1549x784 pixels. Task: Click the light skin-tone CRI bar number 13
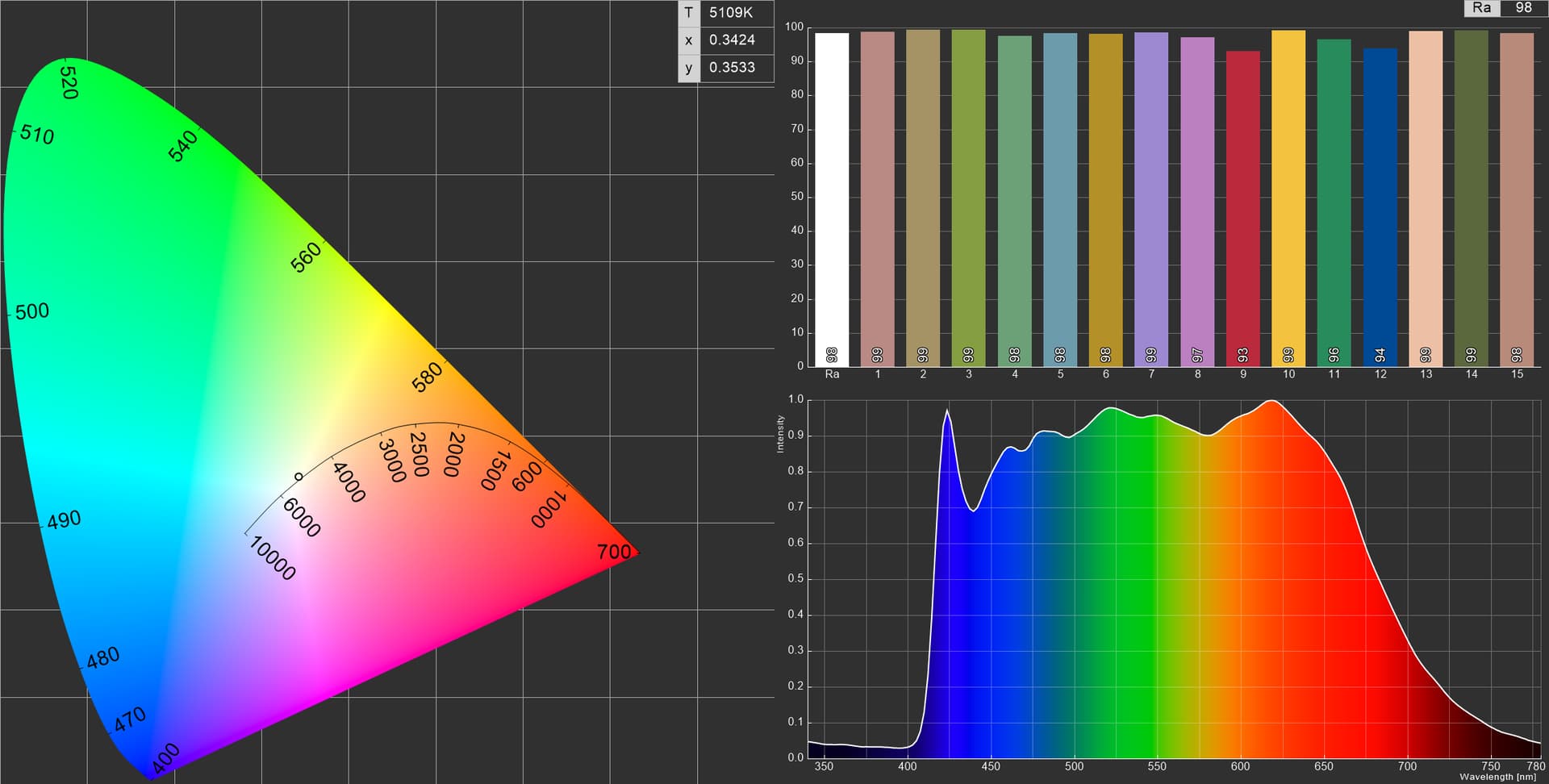[x=1426, y=198]
